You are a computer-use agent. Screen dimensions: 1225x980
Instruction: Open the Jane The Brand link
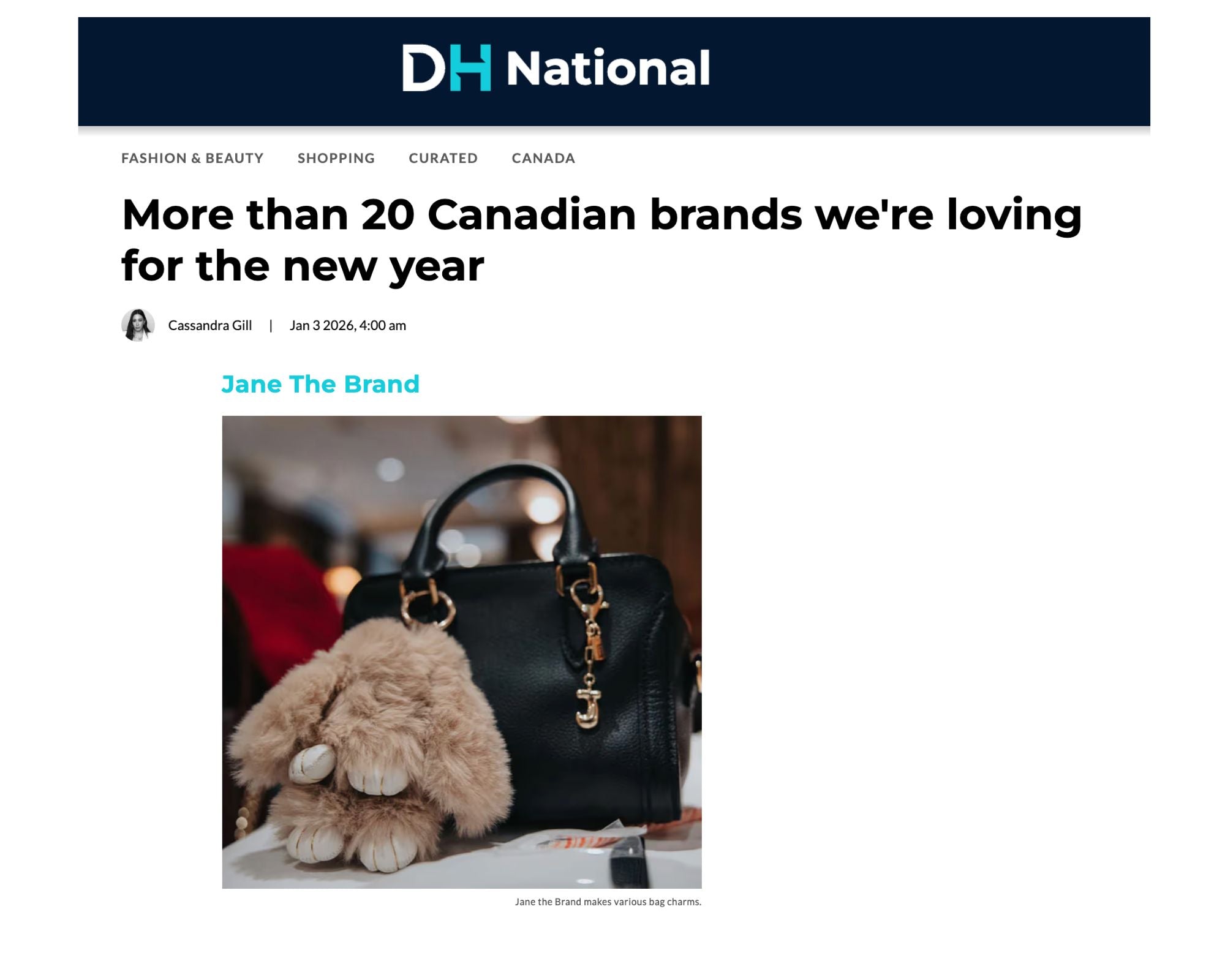pyautogui.click(x=321, y=385)
